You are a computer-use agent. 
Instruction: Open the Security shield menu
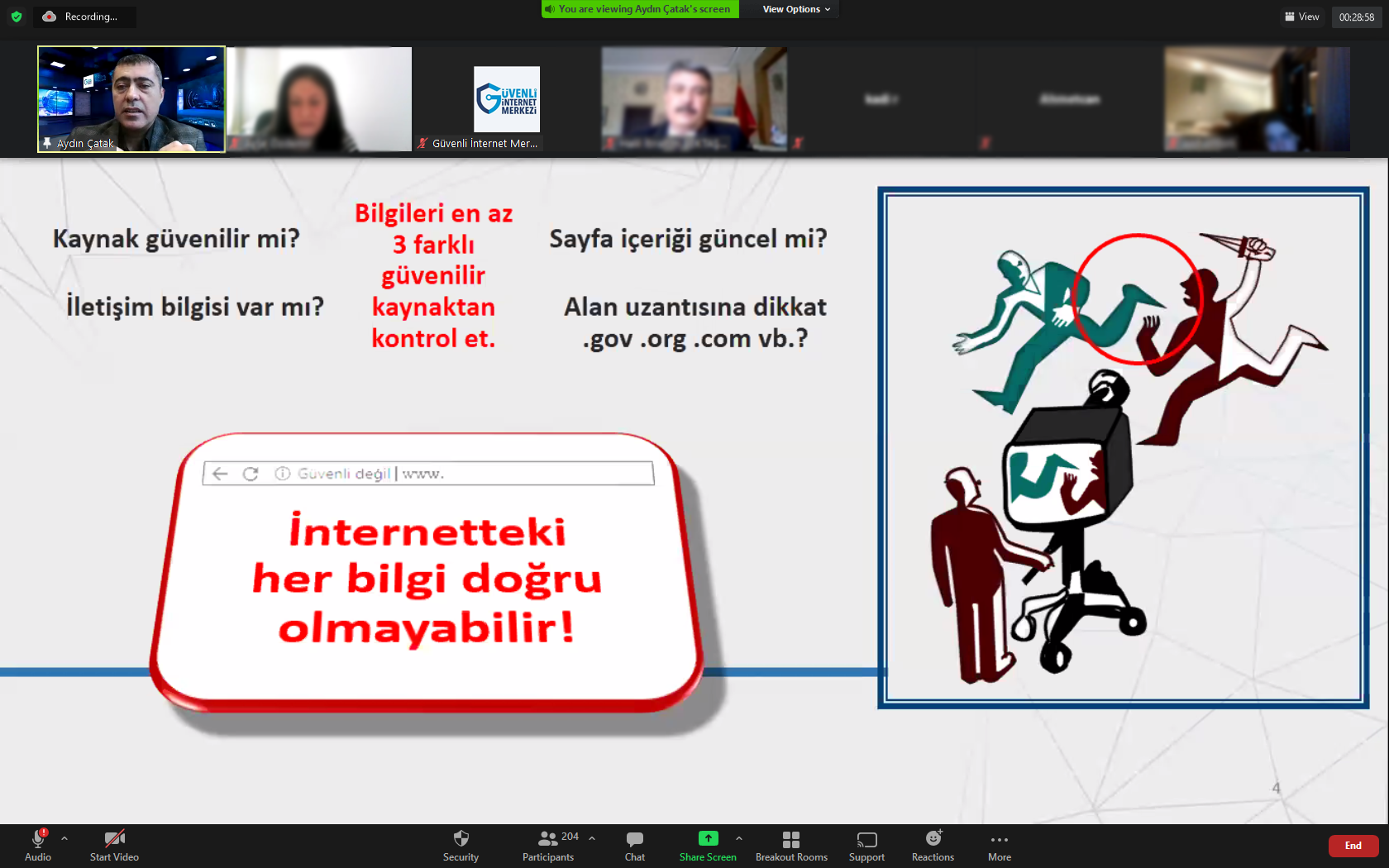pyautogui.click(x=461, y=845)
